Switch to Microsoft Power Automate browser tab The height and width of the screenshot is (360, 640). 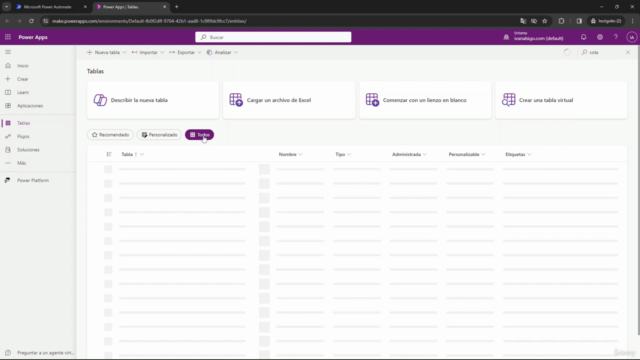[x=51, y=7]
